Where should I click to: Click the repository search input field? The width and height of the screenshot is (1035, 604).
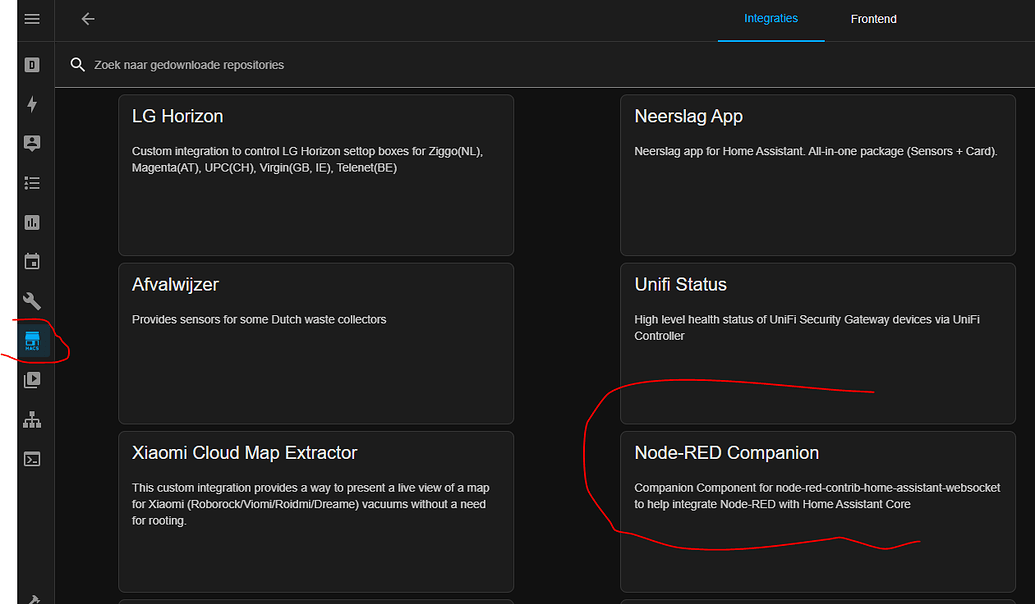pyautogui.click(x=300, y=64)
